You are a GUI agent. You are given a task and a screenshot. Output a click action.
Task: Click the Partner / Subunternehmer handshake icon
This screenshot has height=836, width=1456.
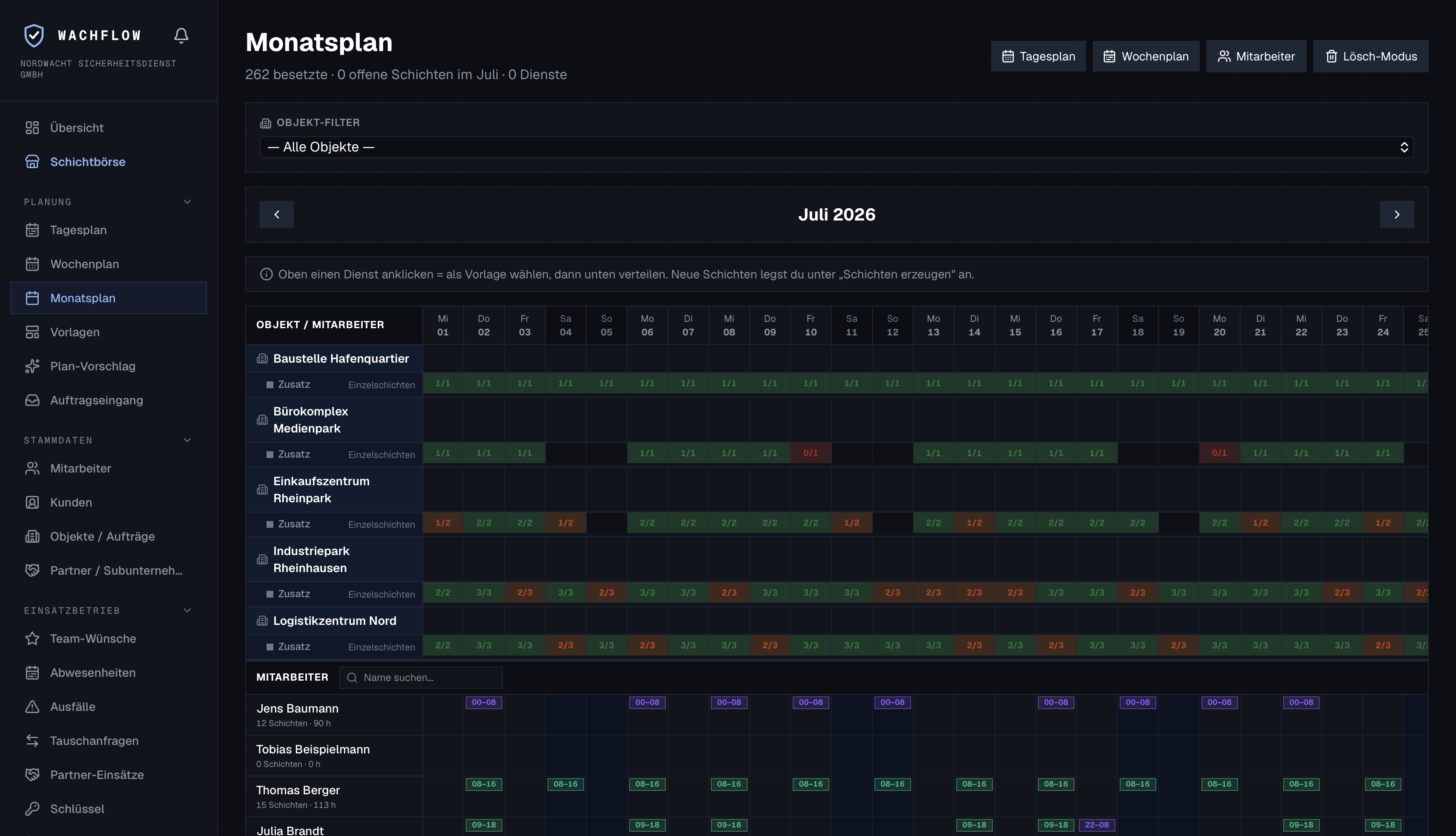click(x=32, y=571)
